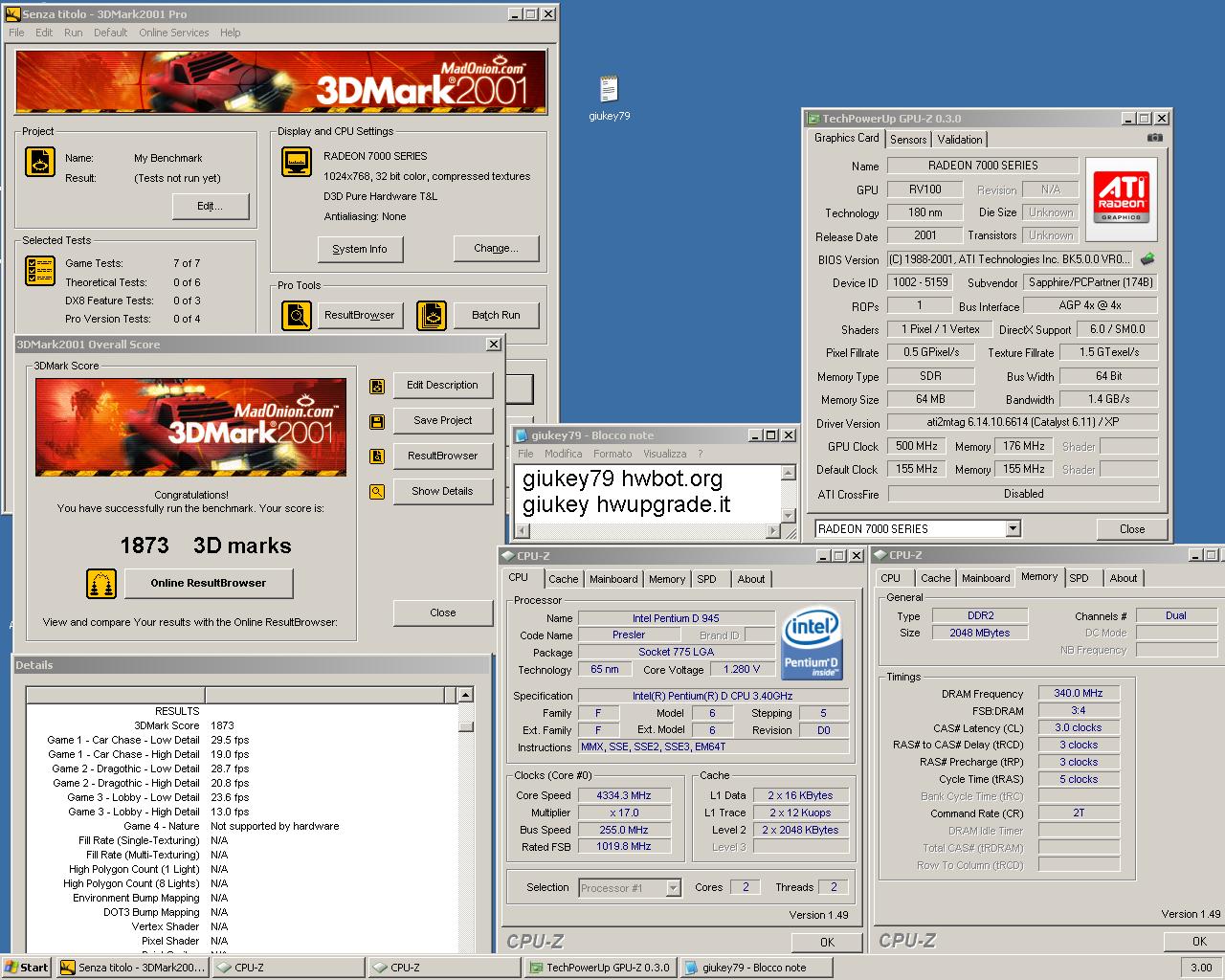This screenshot has height=980, width=1225.
Task: Click the GPU-Z title bar icon
Action: coord(813,119)
